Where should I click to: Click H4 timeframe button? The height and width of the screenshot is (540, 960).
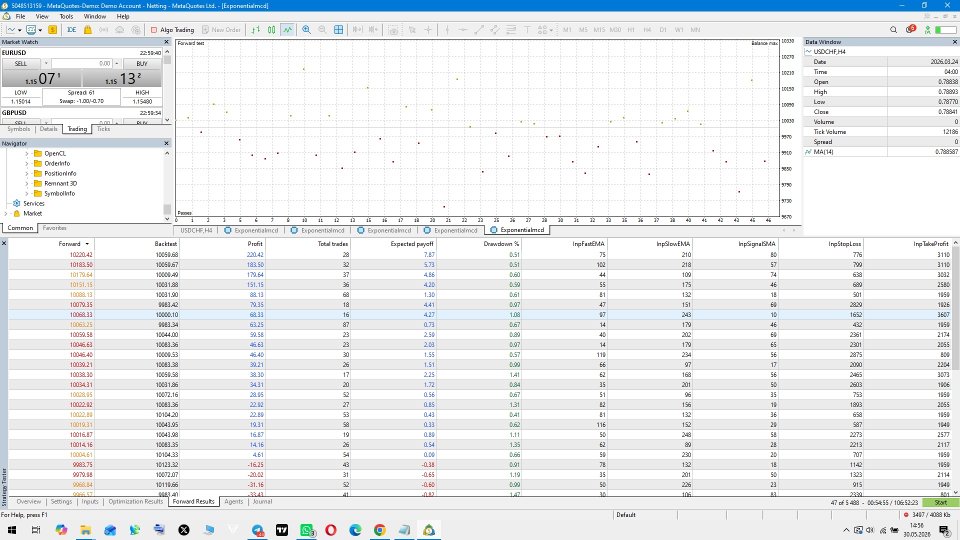tap(647, 29)
